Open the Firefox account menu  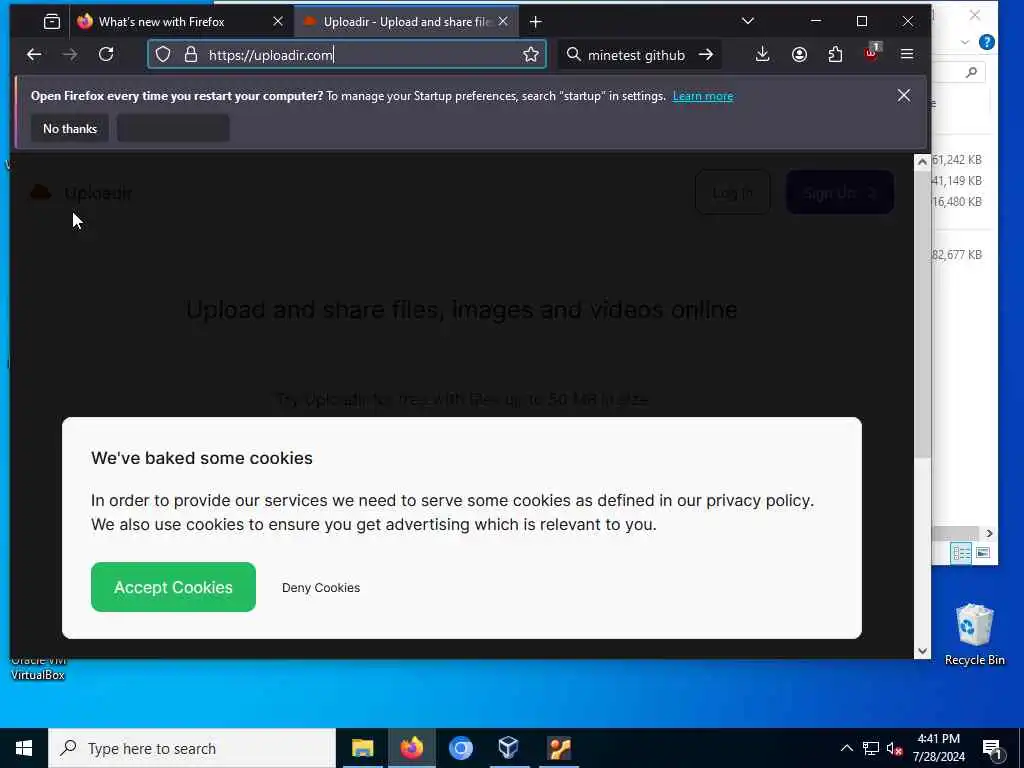pyautogui.click(x=799, y=54)
